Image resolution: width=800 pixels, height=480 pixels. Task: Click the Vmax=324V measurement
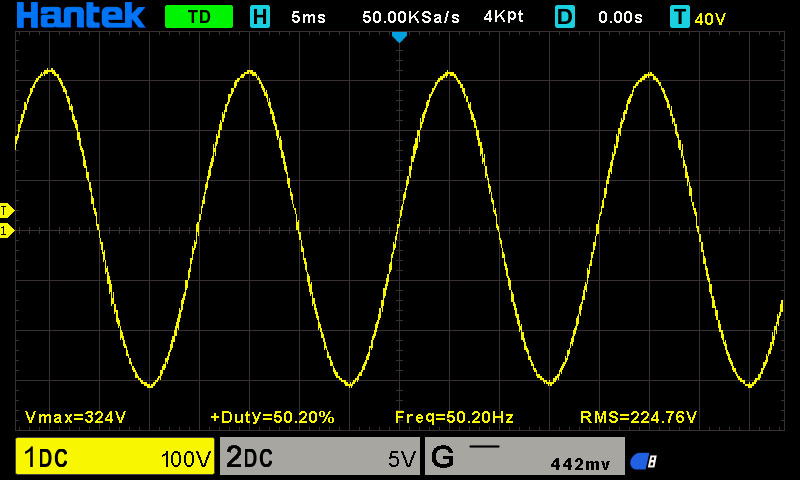[x=76, y=417]
